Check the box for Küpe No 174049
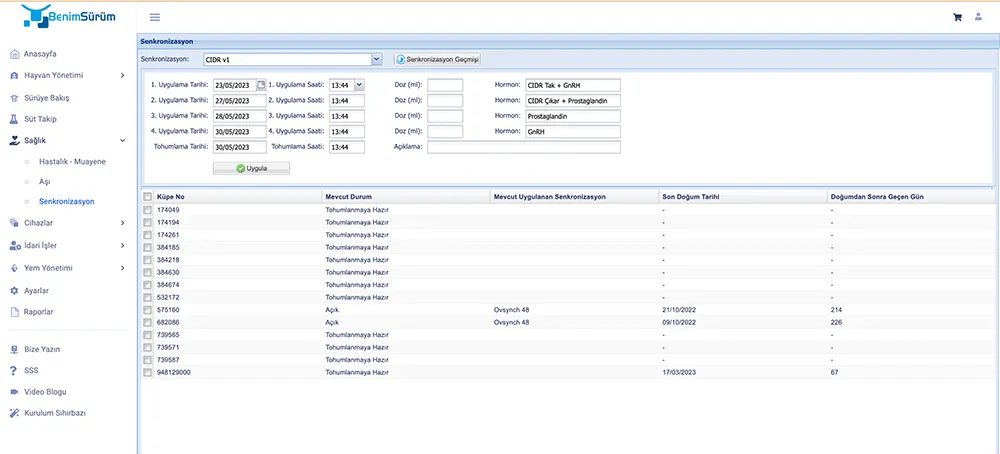The height and width of the screenshot is (454, 1000). [148, 210]
